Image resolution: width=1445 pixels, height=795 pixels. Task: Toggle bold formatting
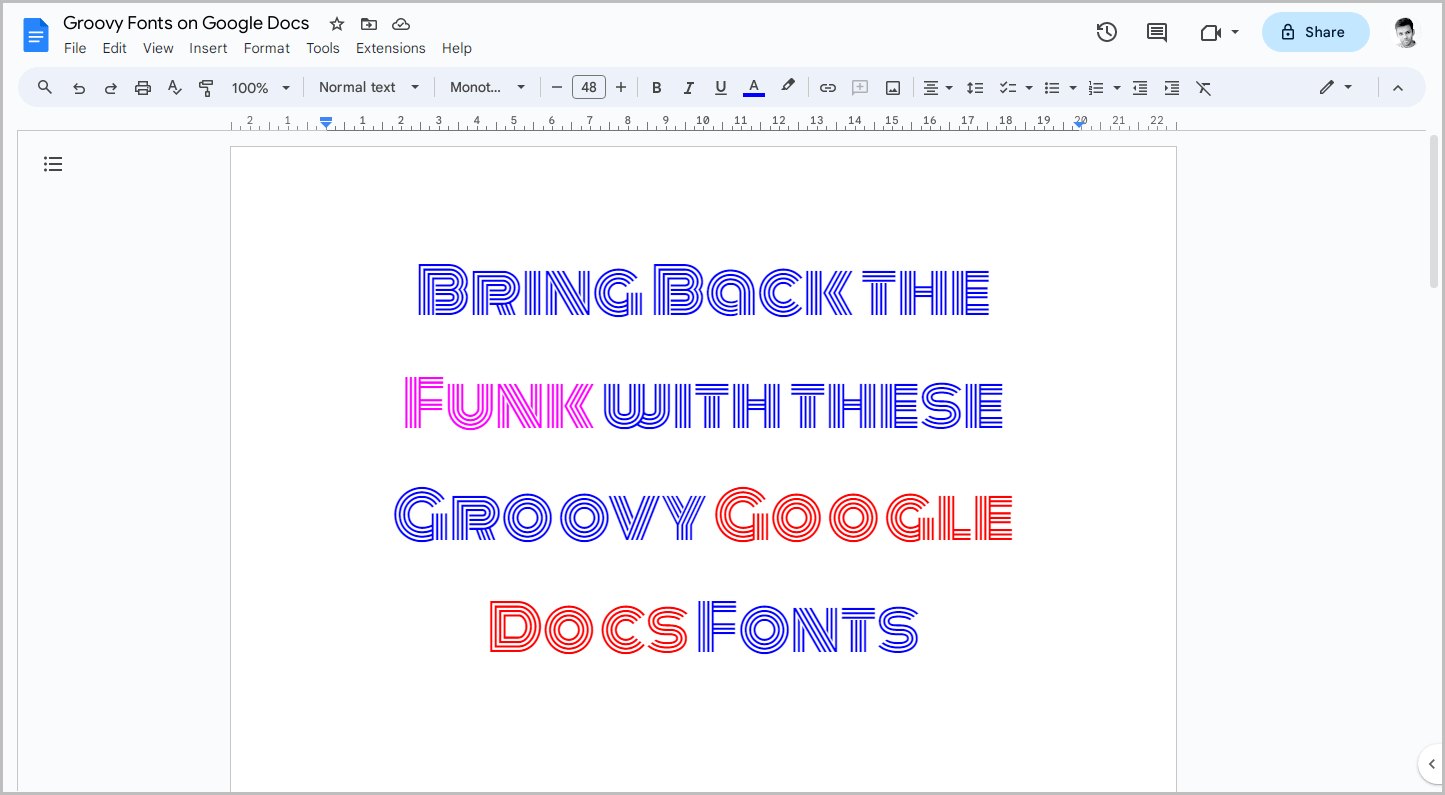(x=656, y=87)
